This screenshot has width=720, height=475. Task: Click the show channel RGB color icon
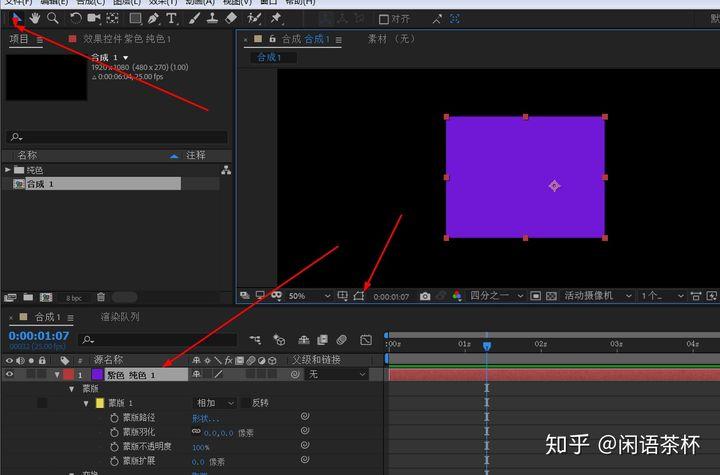[x=457, y=296]
